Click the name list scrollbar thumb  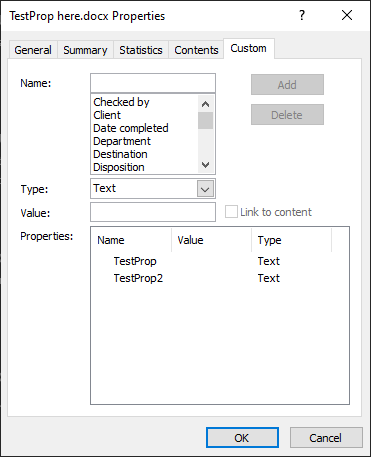click(206, 120)
